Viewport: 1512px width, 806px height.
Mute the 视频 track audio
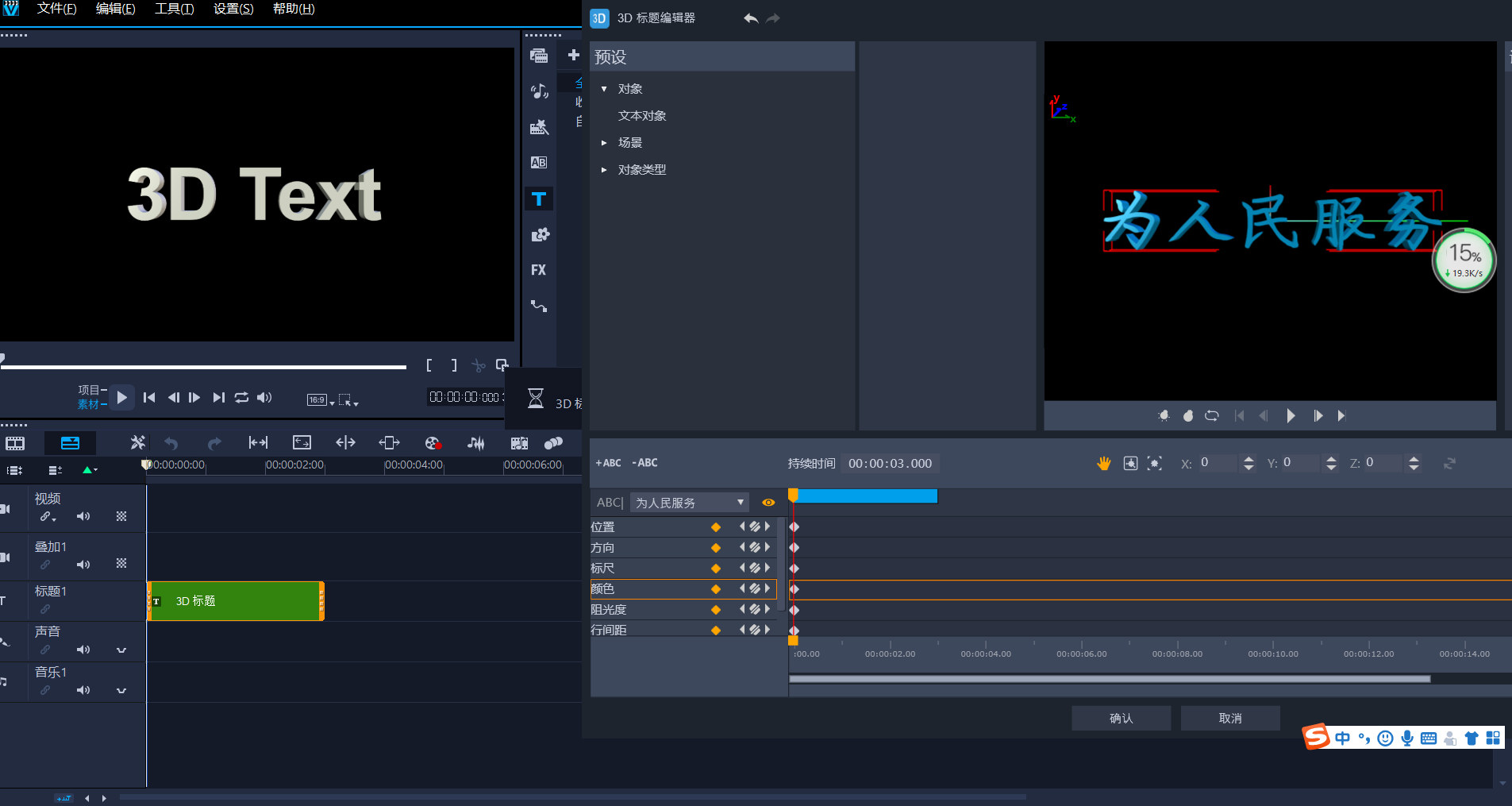click(x=83, y=517)
